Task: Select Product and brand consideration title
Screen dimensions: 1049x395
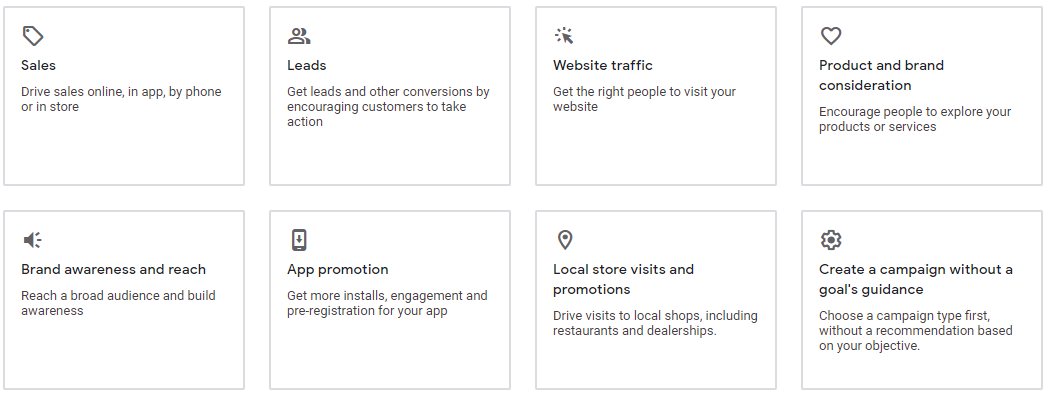Action: (881, 75)
